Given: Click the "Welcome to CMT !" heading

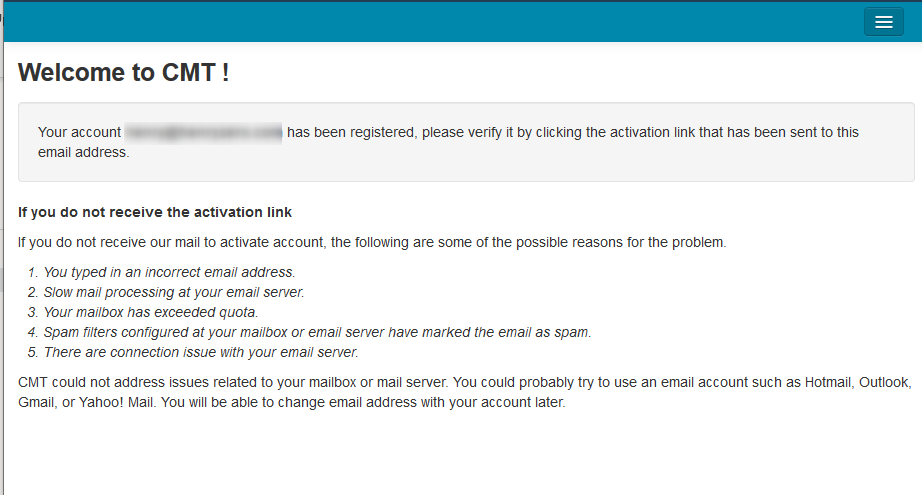Looking at the screenshot, I should 124,72.
